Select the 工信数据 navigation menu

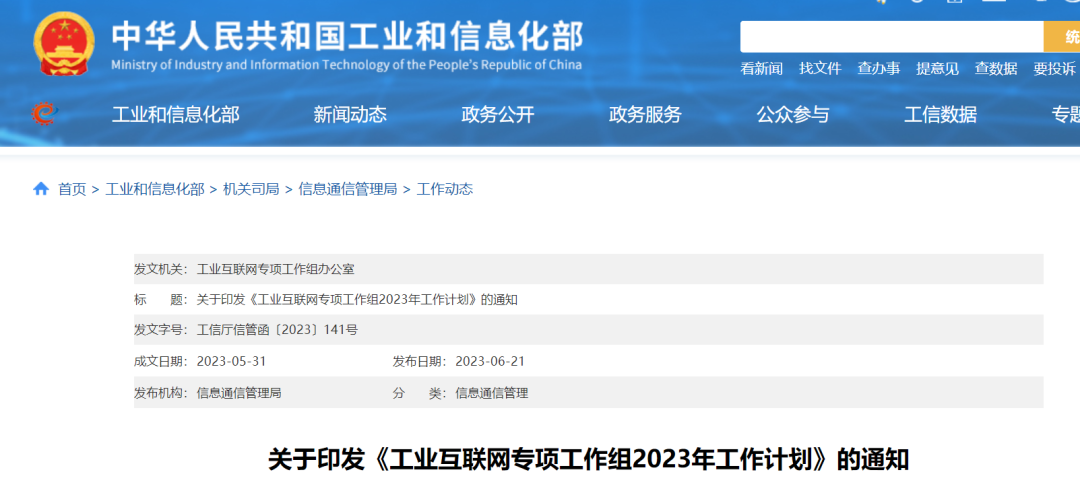940,115
